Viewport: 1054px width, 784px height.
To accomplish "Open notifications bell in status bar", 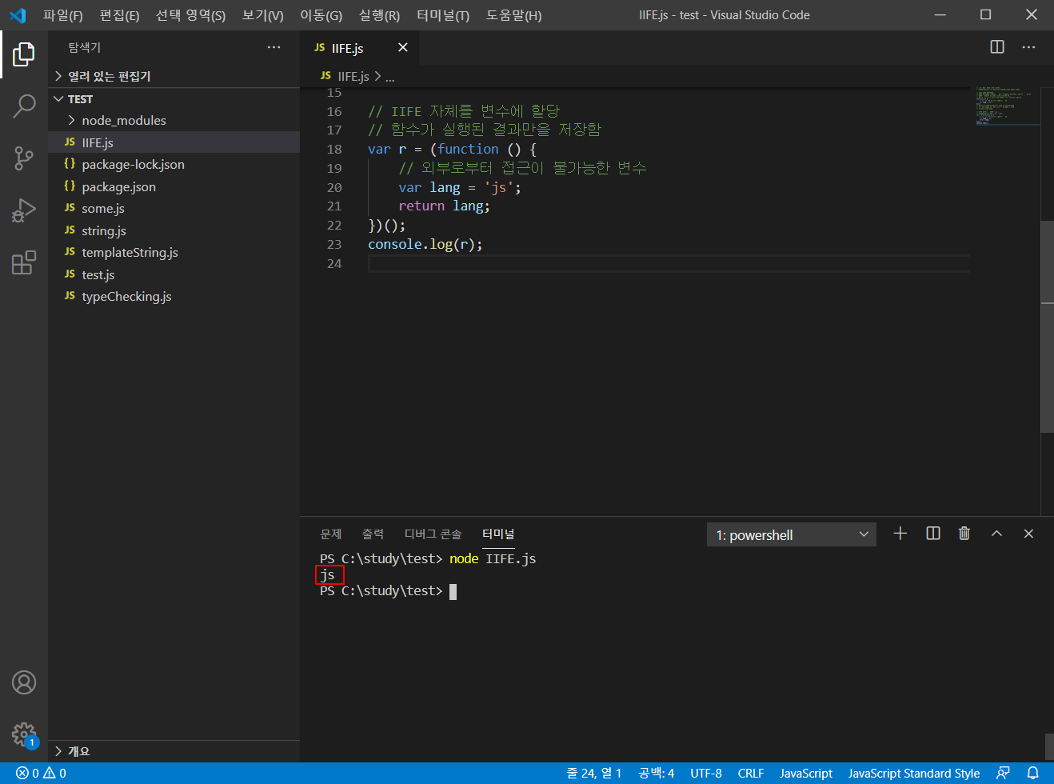I will click(1032, 773).
